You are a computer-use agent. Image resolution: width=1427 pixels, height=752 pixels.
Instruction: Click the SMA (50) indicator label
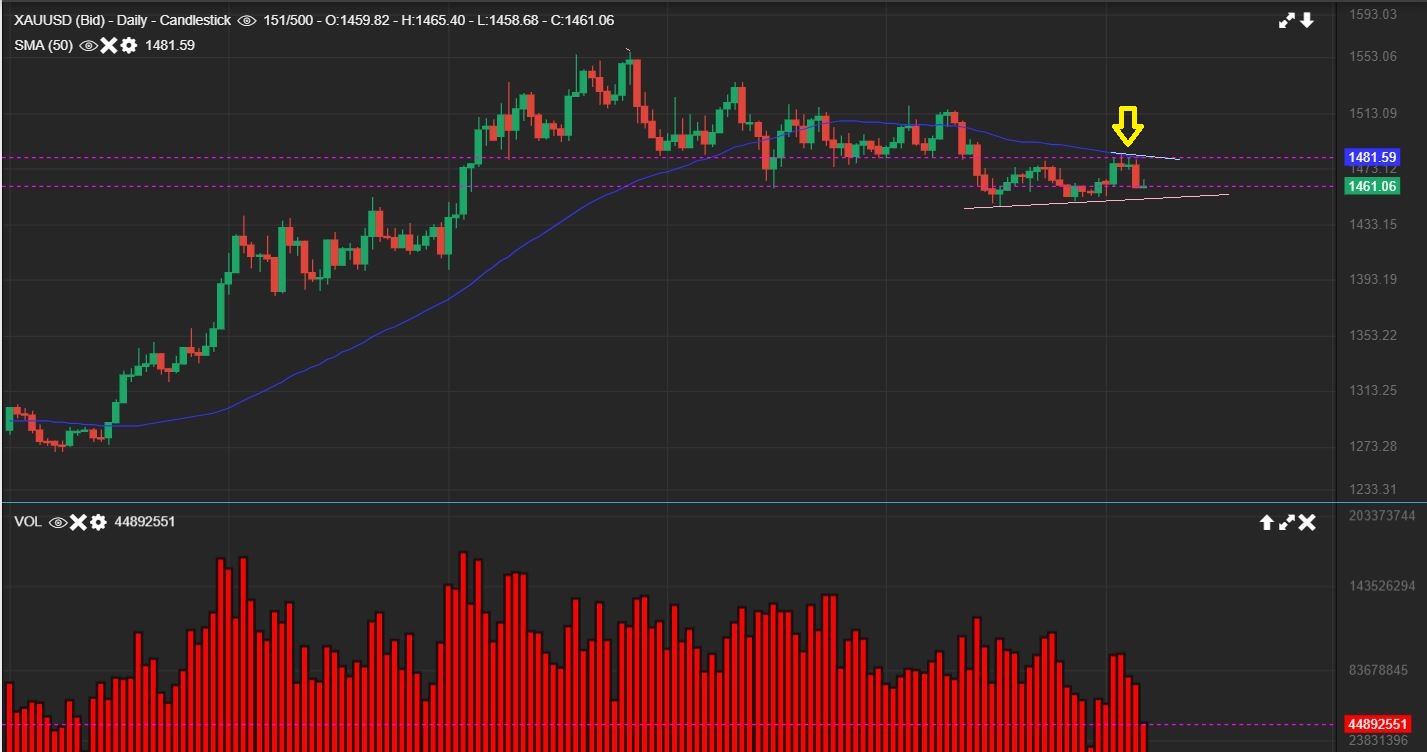44,45
